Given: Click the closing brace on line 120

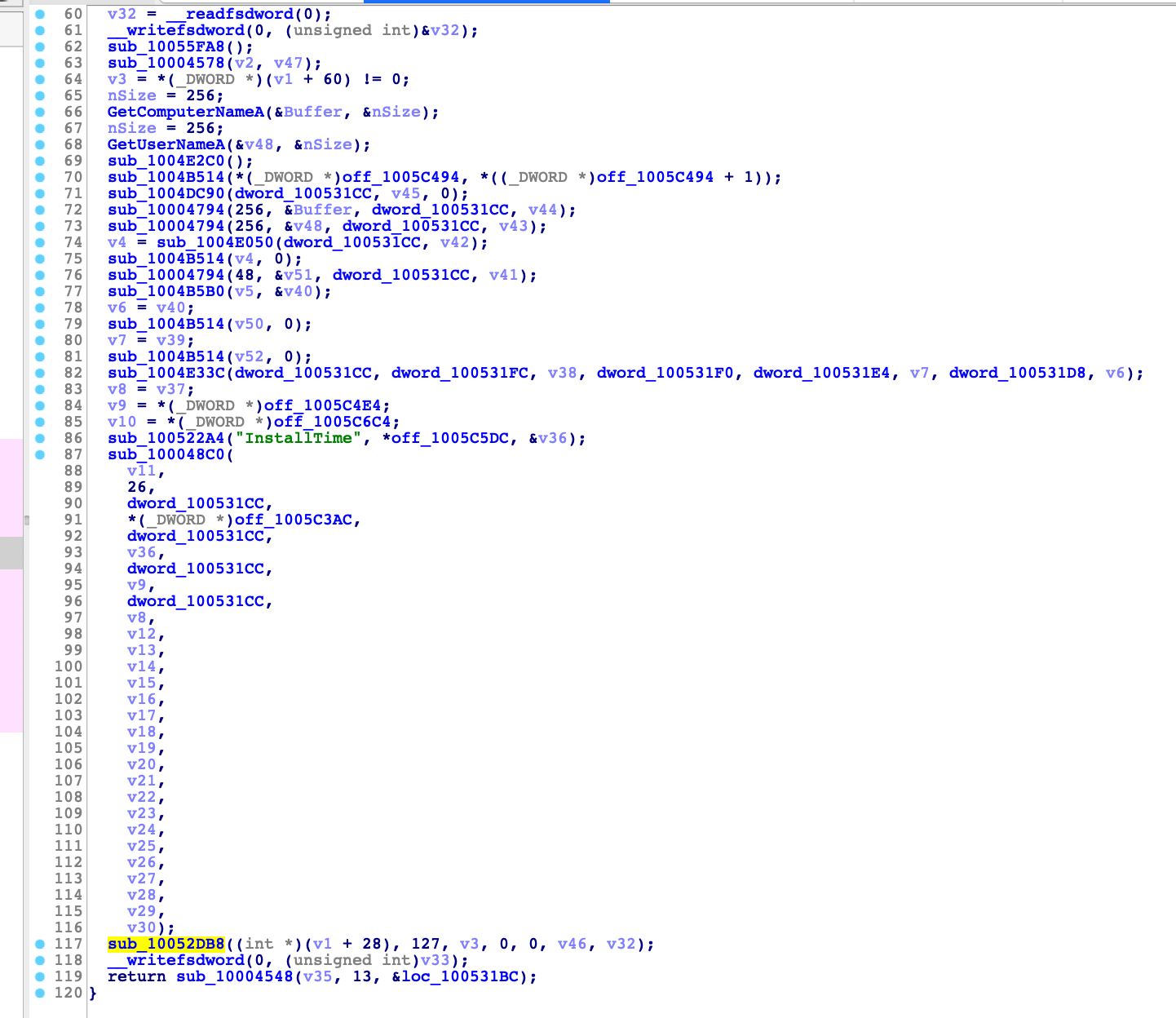Looking at the screenshot, I should point(93,993).
